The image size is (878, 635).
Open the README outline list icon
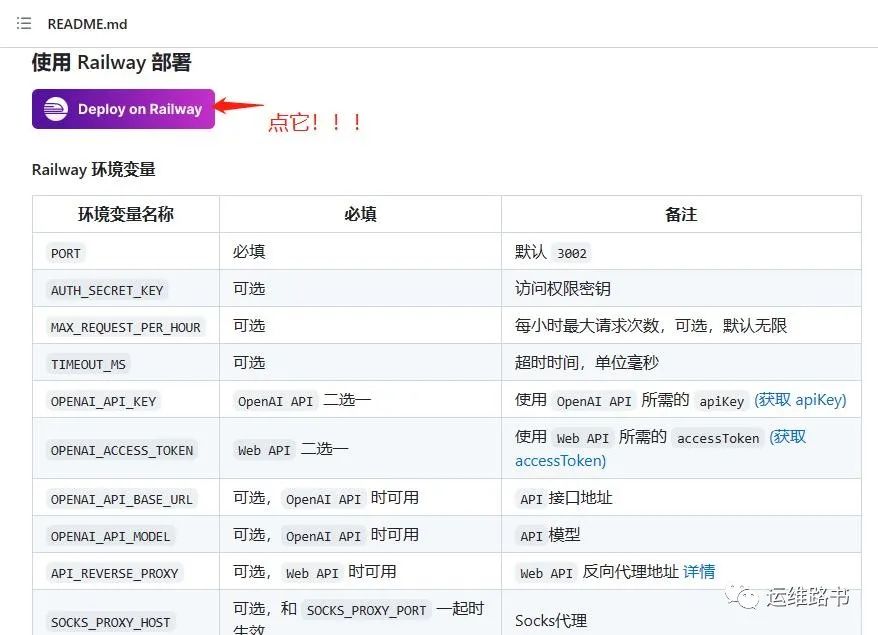(24, 24)
